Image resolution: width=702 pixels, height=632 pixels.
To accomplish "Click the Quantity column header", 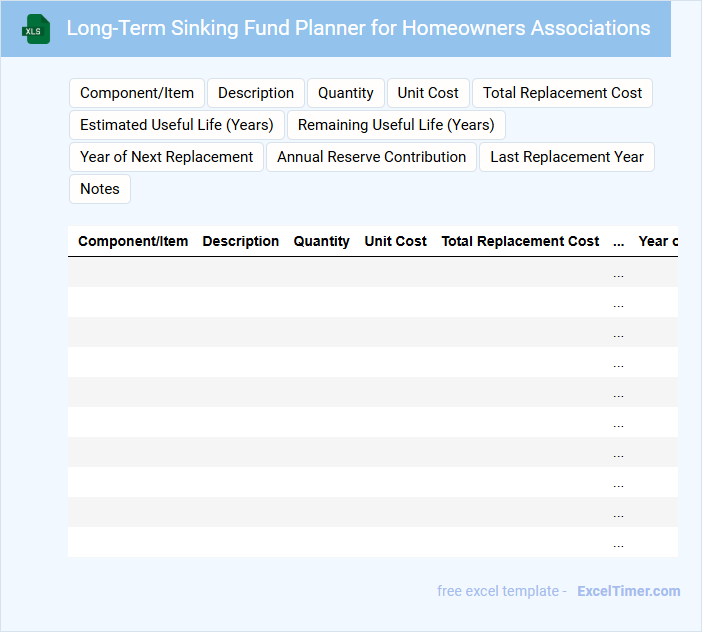I will [x=322, y=241].
